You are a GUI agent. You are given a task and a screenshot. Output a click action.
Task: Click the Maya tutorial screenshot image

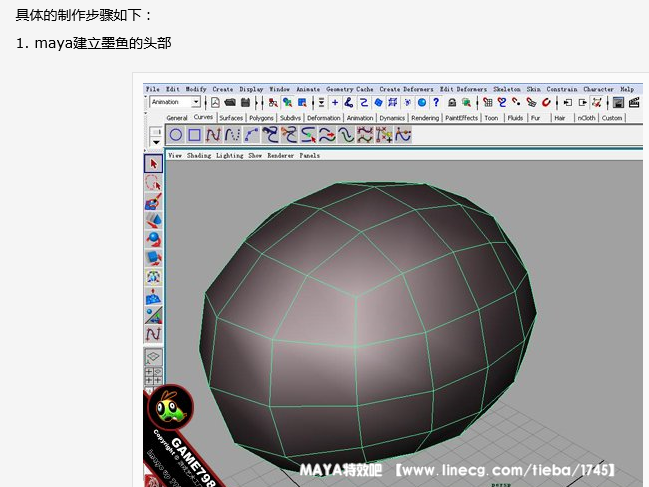click(393, 285)
